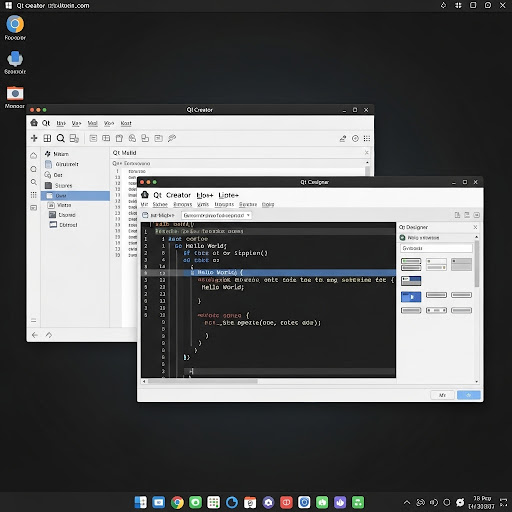512x512 pixels.
Task: Click the clock and date in the taskbar
Action: 482,502
